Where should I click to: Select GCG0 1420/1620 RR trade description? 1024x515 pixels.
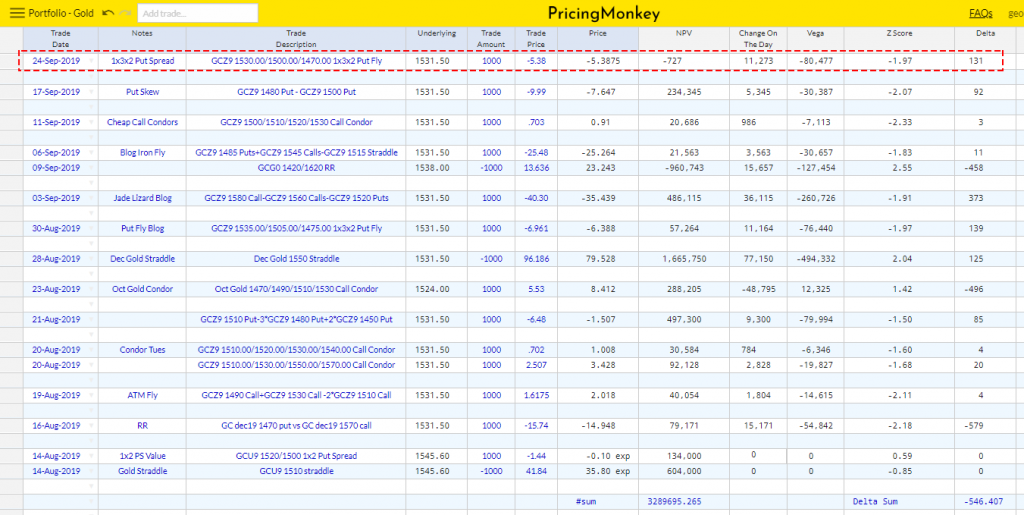tap(296, 168)
